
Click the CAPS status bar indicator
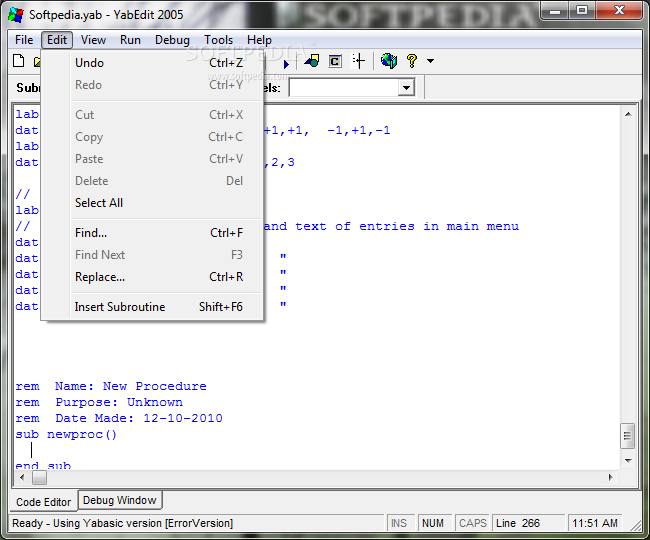(x=473, y=523)
